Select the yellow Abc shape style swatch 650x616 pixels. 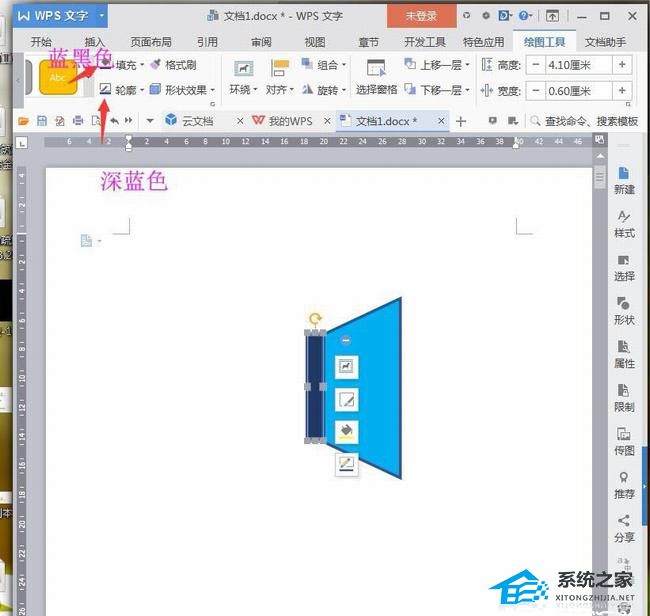point(58,78)
